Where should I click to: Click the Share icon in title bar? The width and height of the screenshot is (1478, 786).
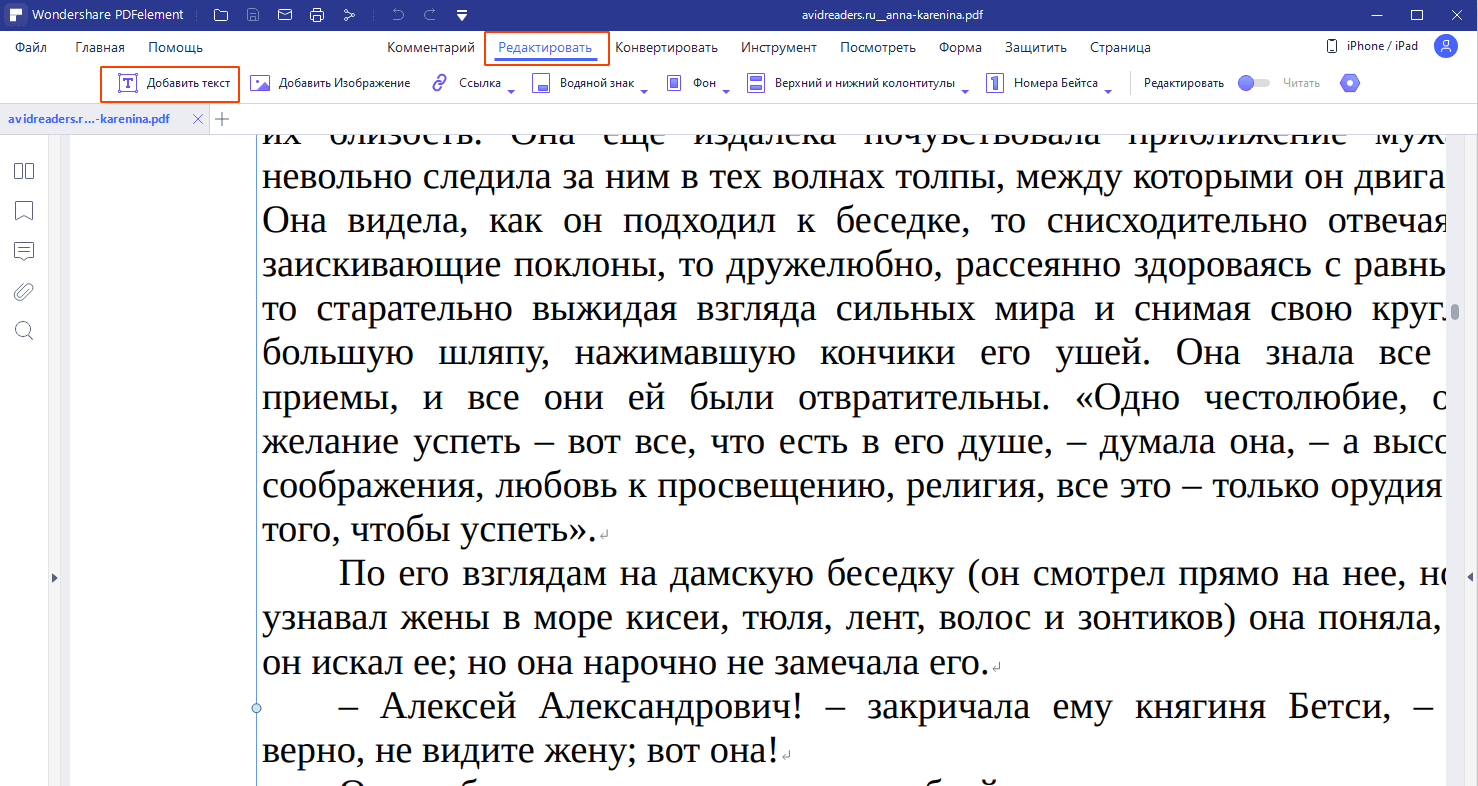(349, 15)
